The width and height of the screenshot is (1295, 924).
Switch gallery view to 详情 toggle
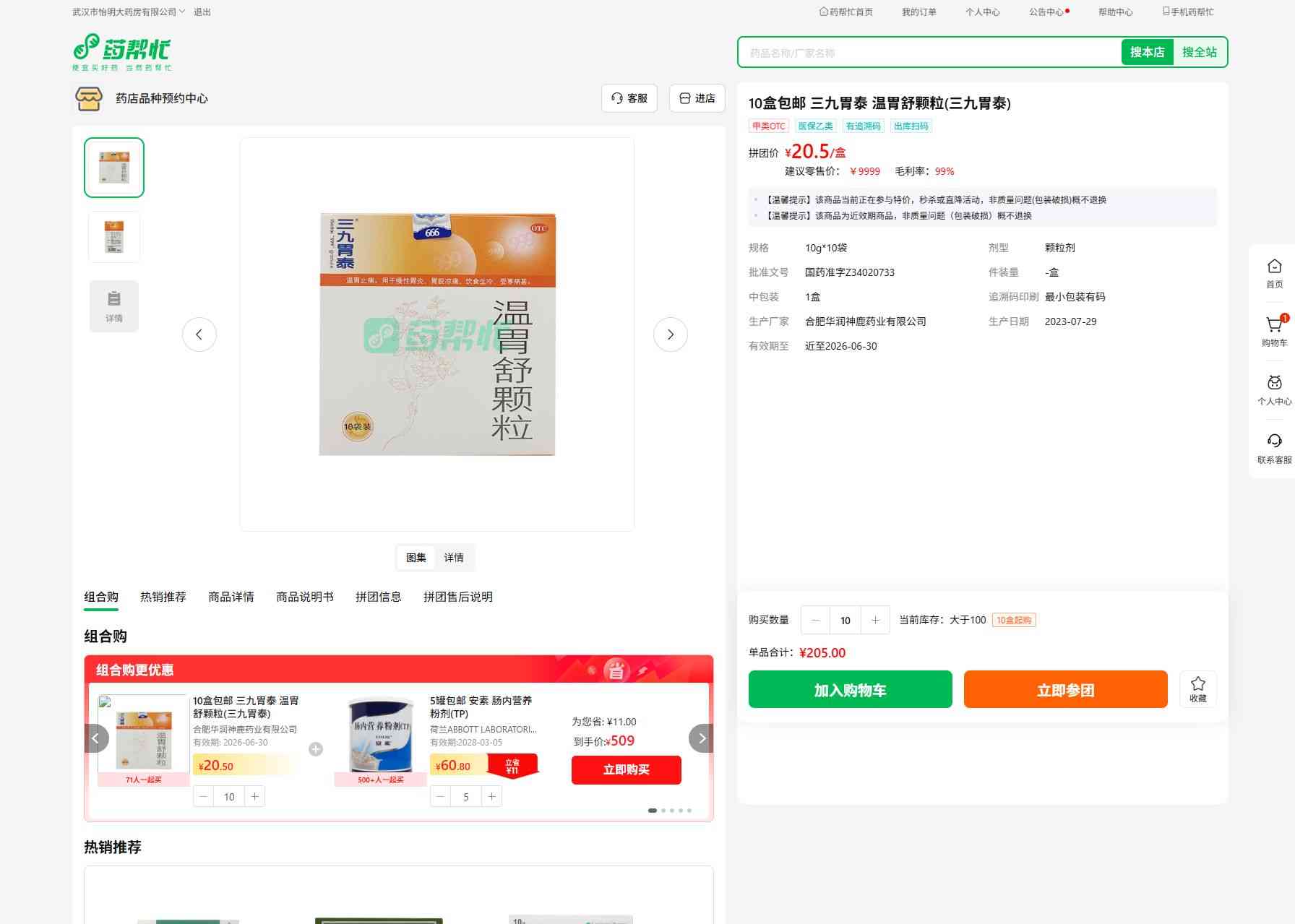point(454,558)
